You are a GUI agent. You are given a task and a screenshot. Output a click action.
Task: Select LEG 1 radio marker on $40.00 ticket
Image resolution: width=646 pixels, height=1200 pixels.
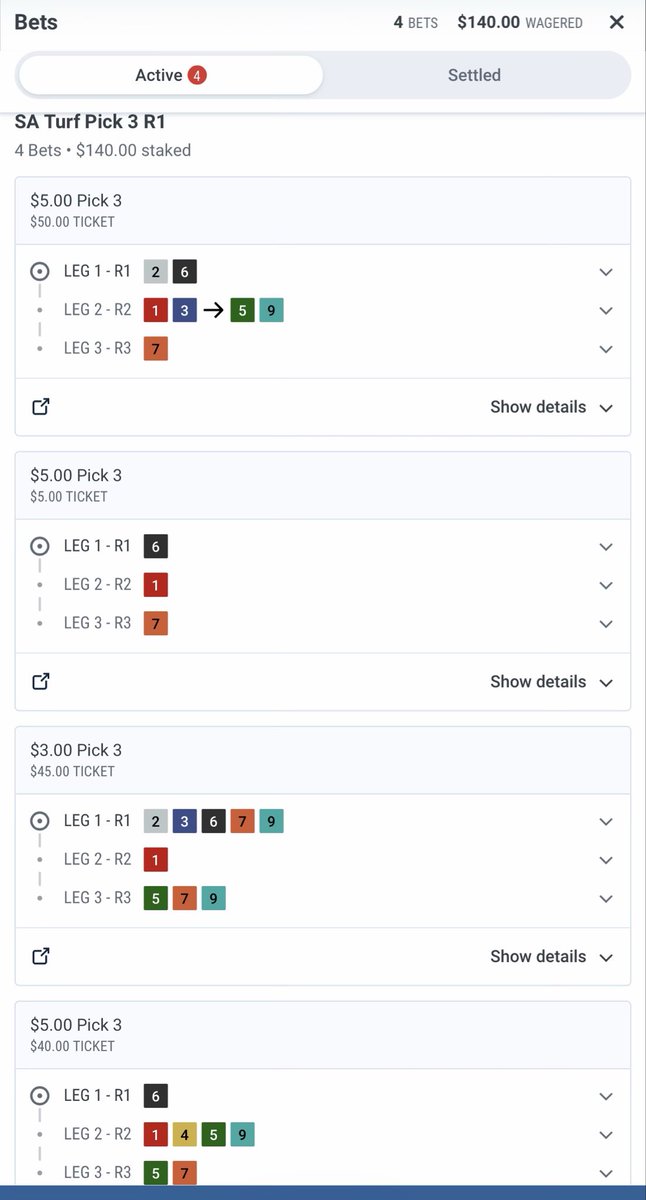coord(40,1096)
